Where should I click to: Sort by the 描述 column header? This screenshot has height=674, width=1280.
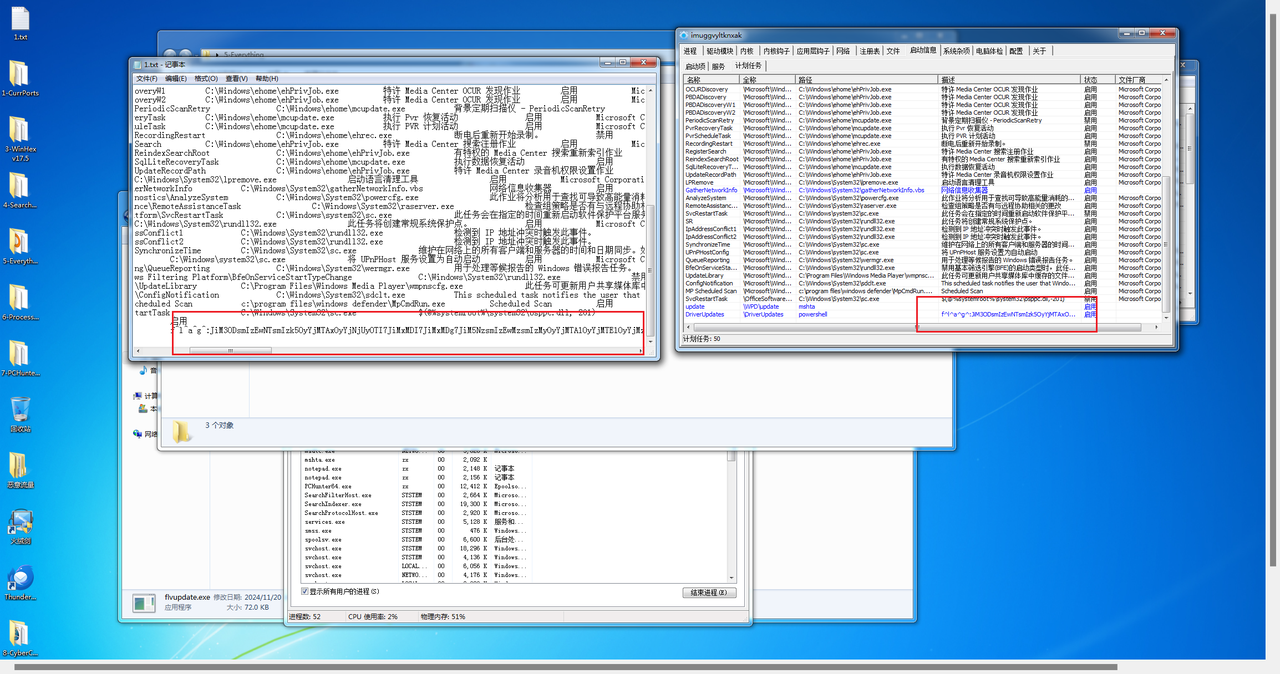coord(1010,80)
